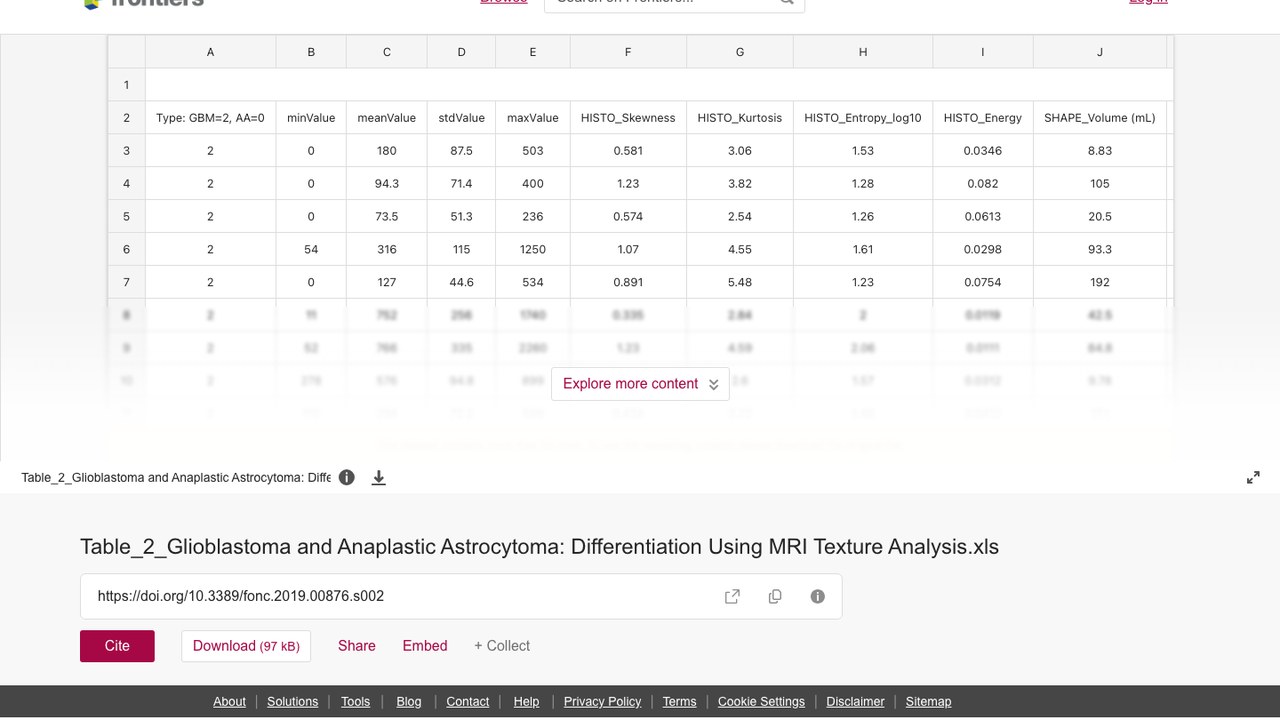Click the file title ending in Texture Analysis.xls
This screenshot has height=720, width=1280.
point(539,547)
